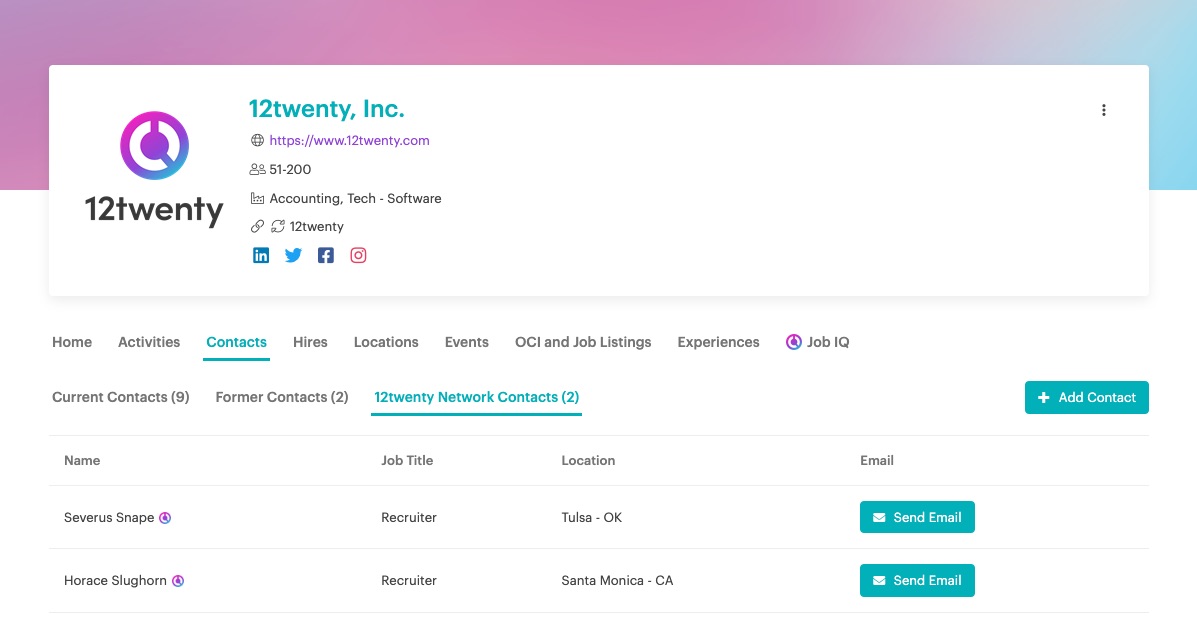The image size is (1197, 626).
Task: Click the sync arrows icon beside 12twenty
Action: (x=278, y=227)
